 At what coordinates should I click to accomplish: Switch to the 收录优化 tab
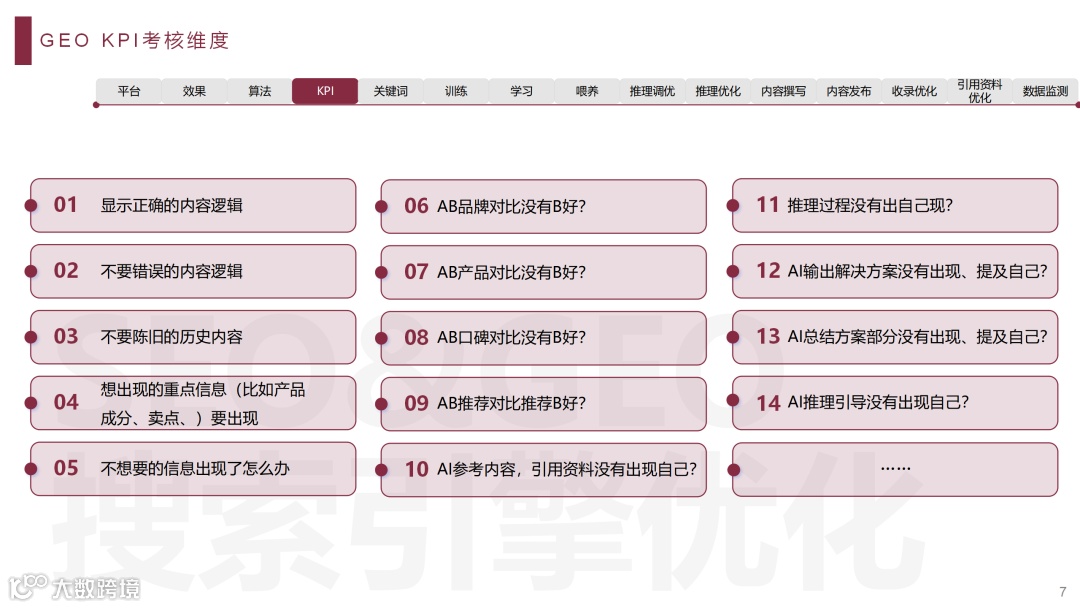(x=914, y=91)
